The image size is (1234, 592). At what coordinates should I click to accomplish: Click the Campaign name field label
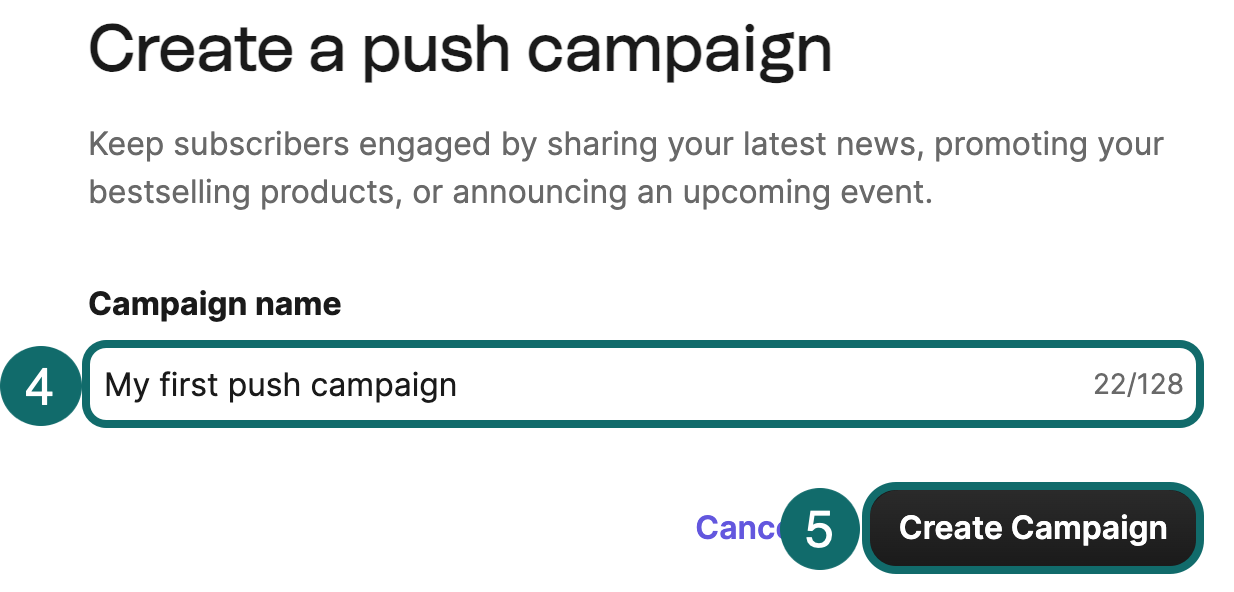point(214,304)
